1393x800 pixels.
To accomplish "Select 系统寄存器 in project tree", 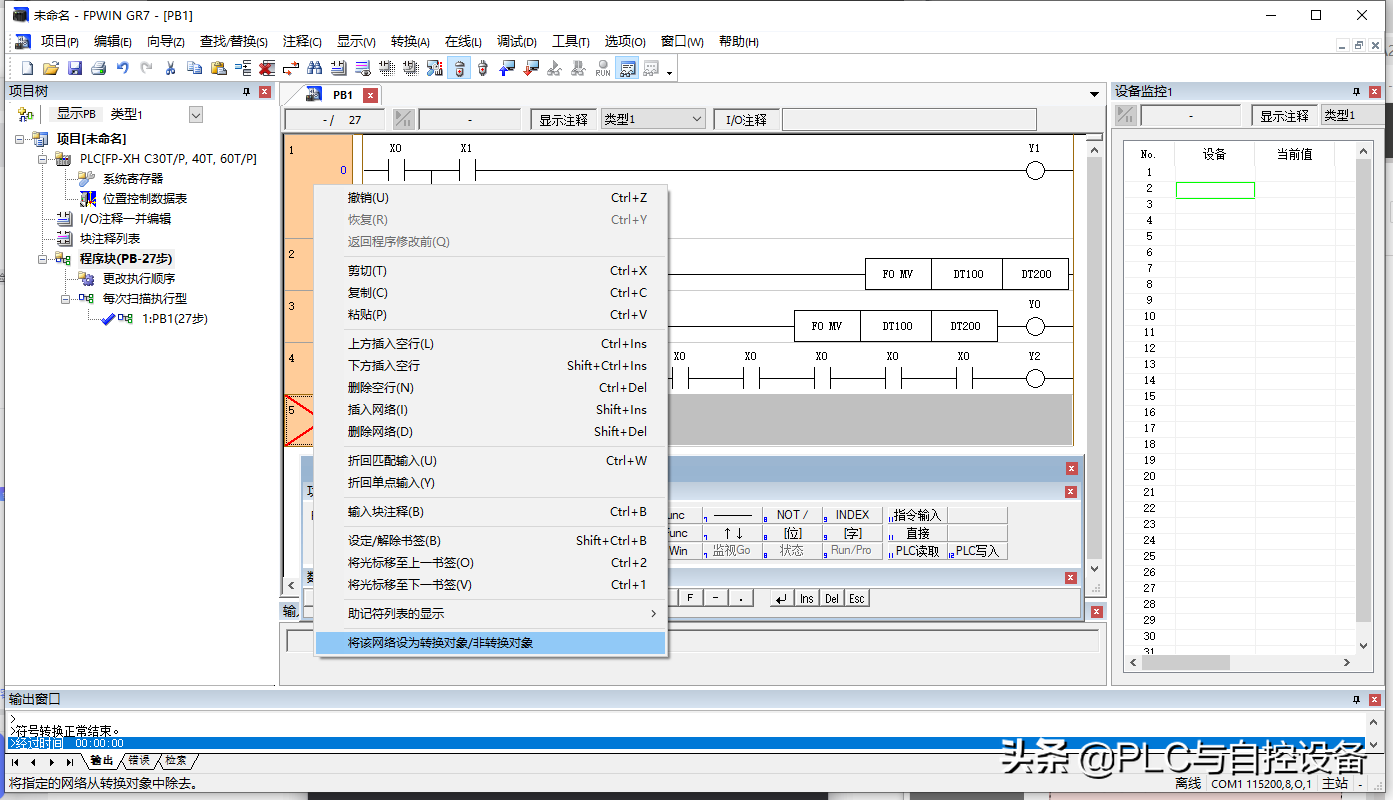I will (x=133, y=178).
